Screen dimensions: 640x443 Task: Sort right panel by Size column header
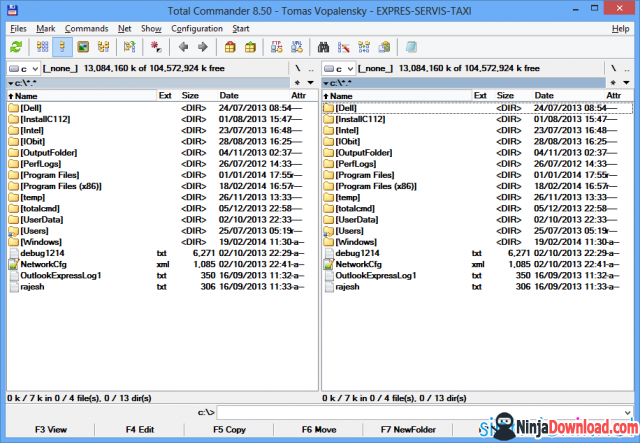tap(513, 96)
